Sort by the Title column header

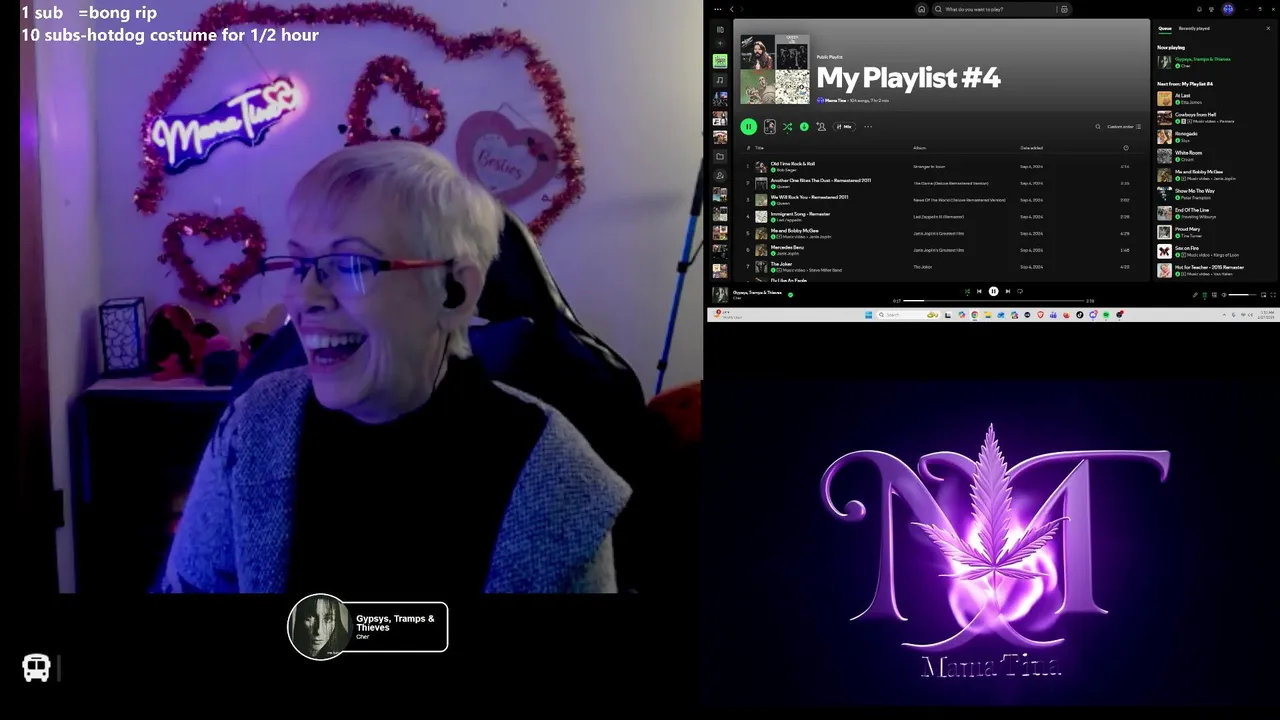759,147
